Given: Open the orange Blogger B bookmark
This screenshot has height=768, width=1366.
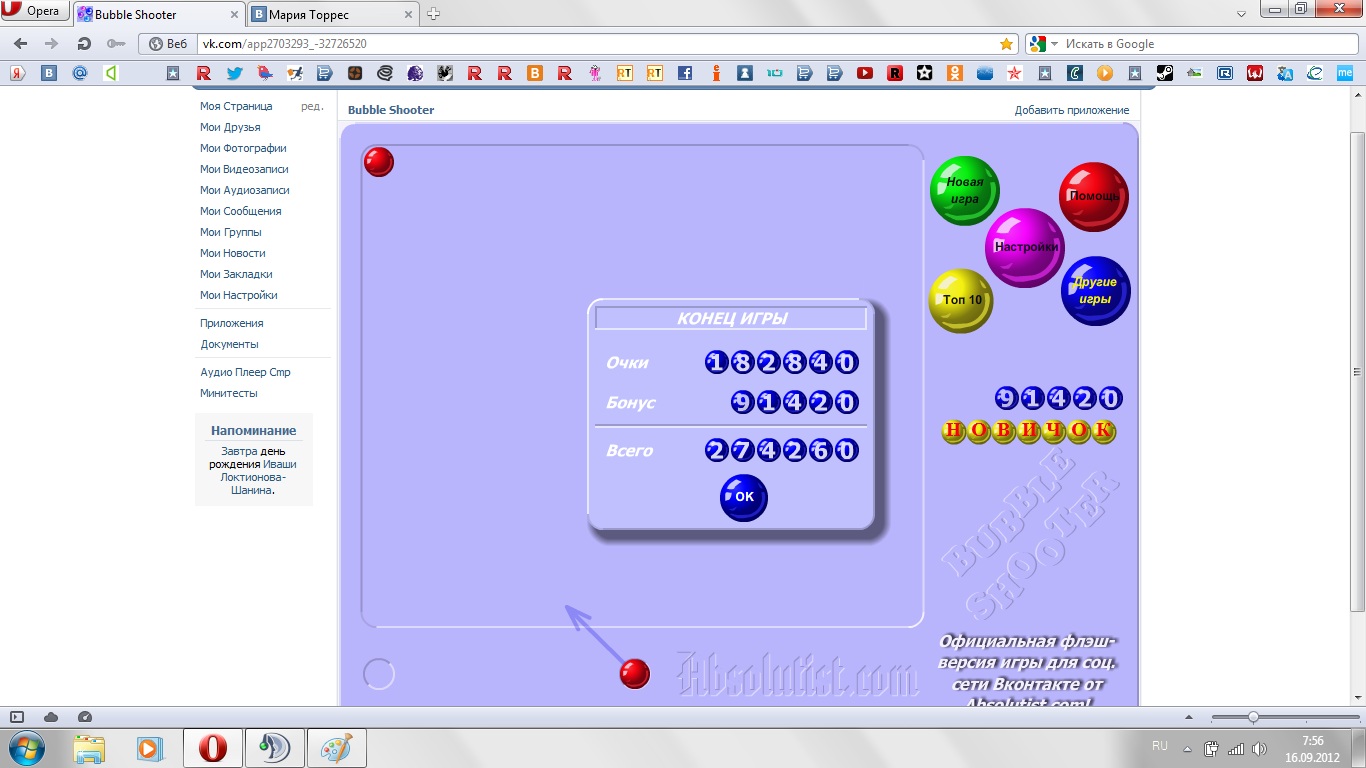Looking at the screenshot, I should [535, 73].
